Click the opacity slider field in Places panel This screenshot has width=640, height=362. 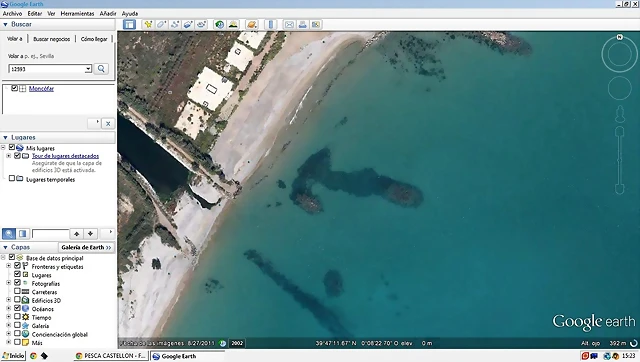coord(51,234)
